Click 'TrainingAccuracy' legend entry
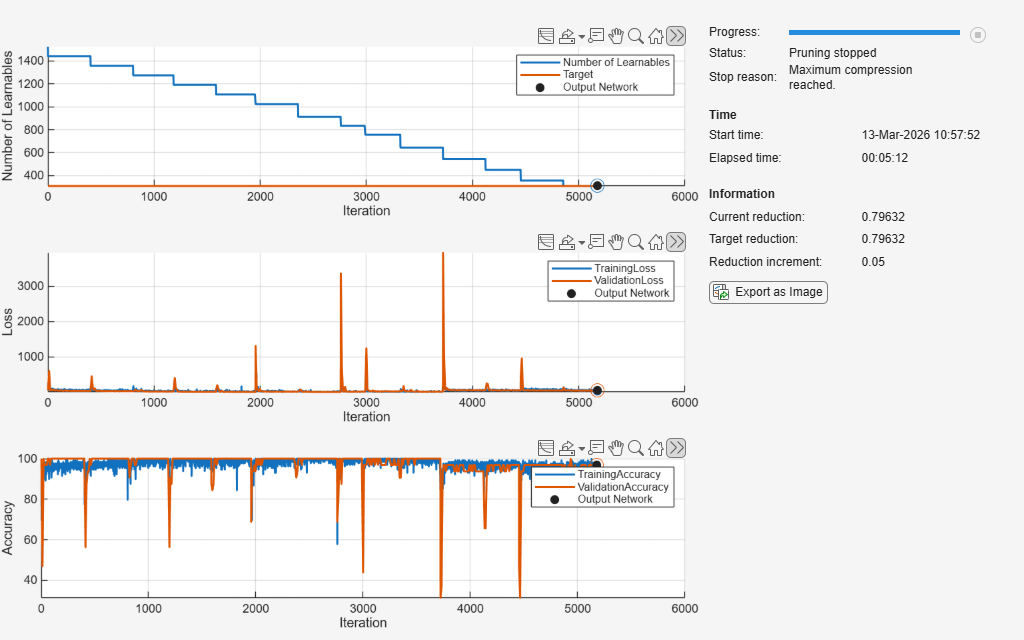This screenshot has width=1024, height=640. coord(618,474)
